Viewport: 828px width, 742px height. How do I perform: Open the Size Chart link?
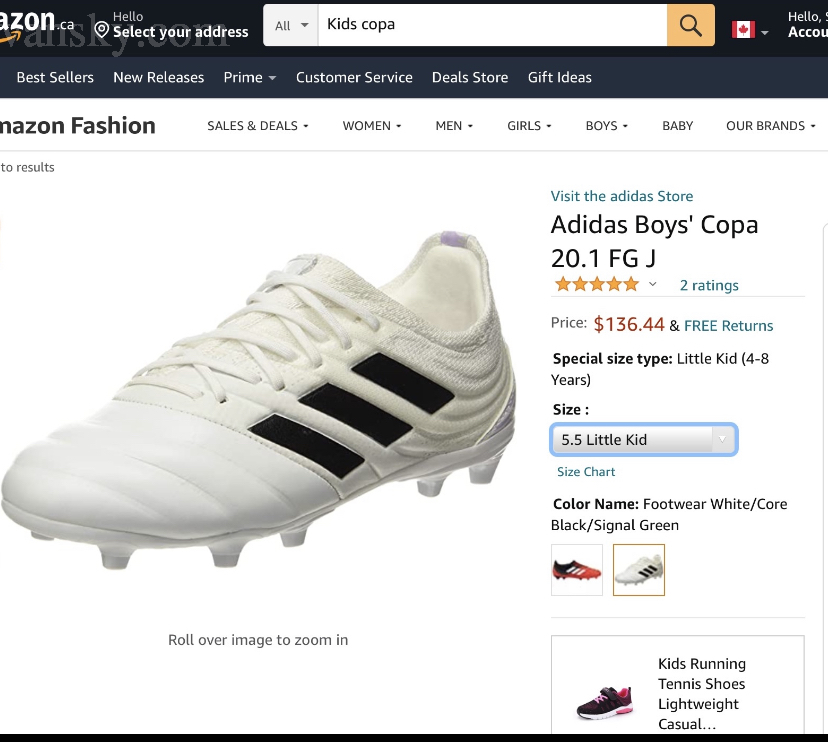586,472
